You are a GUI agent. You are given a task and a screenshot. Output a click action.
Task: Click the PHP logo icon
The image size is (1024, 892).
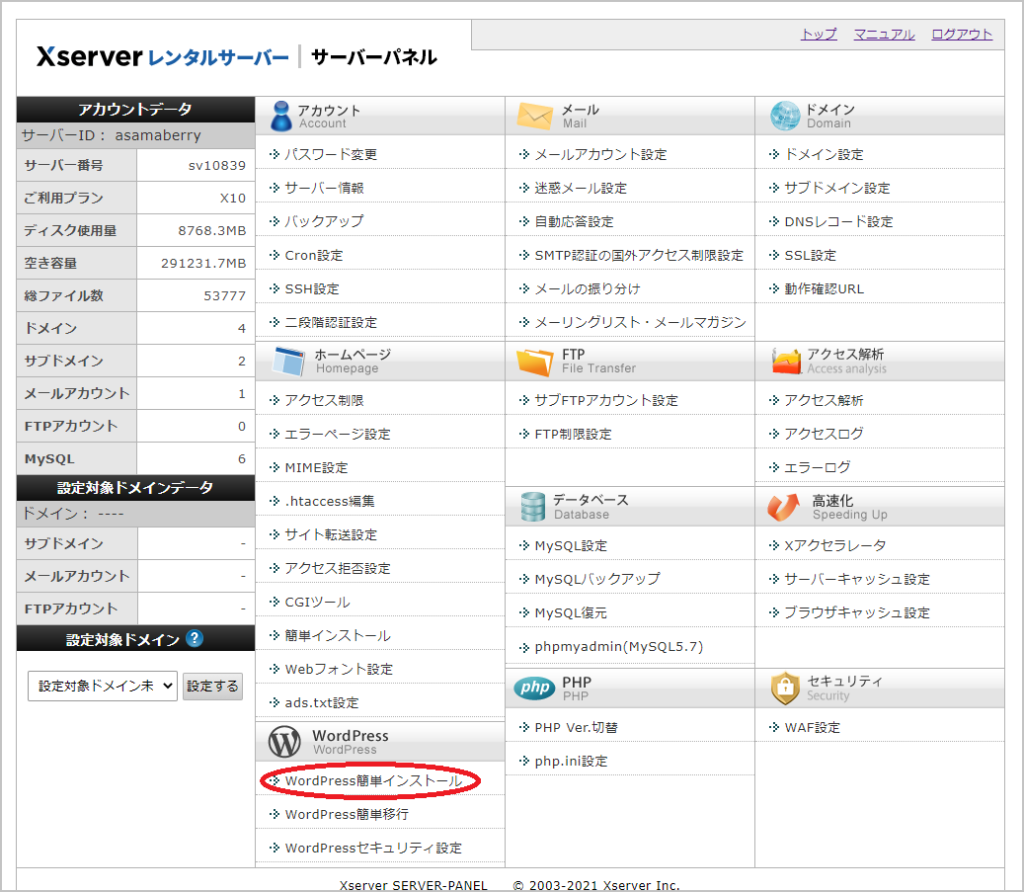click(534, 687)
